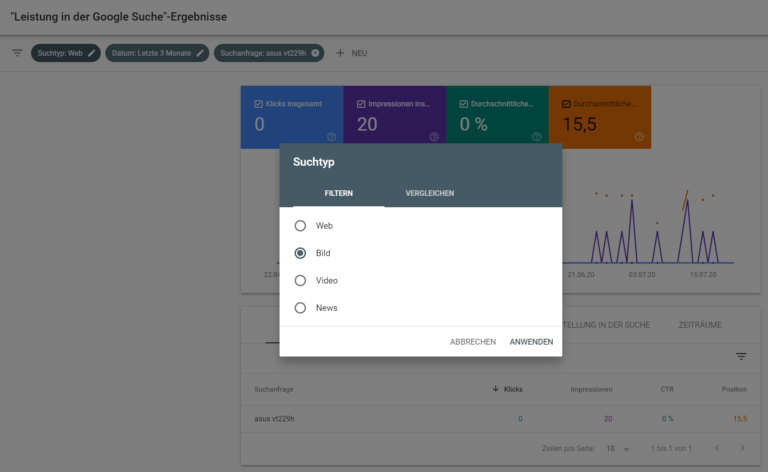The width and height of the screenshot is (768, 472).
Task: Add a new filter with NEU
Action: point(351,53)
